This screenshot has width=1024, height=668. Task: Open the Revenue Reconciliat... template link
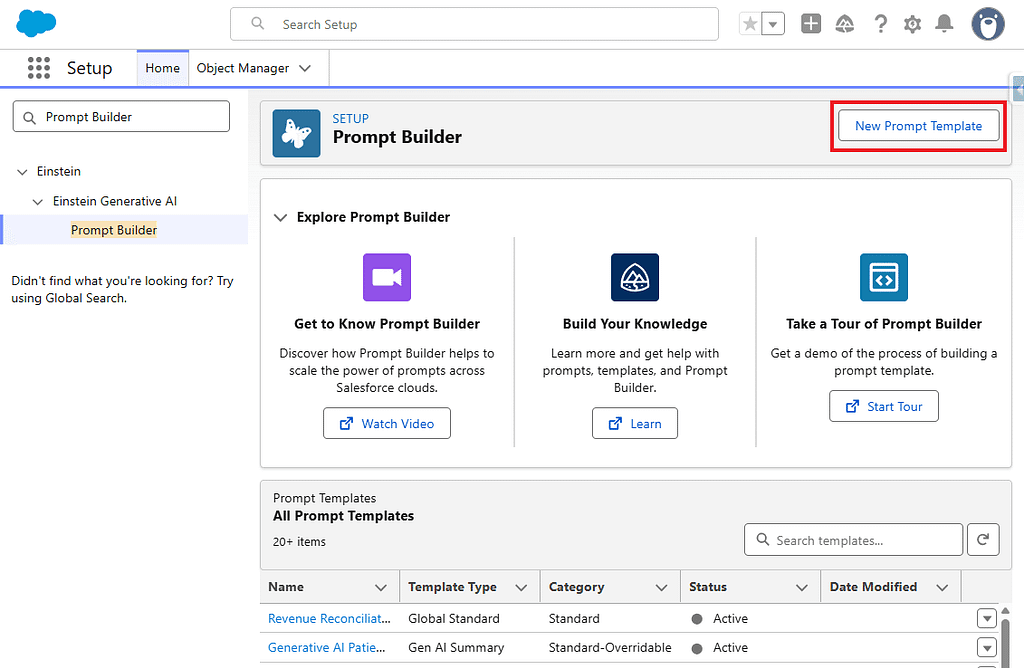[329, 618]
